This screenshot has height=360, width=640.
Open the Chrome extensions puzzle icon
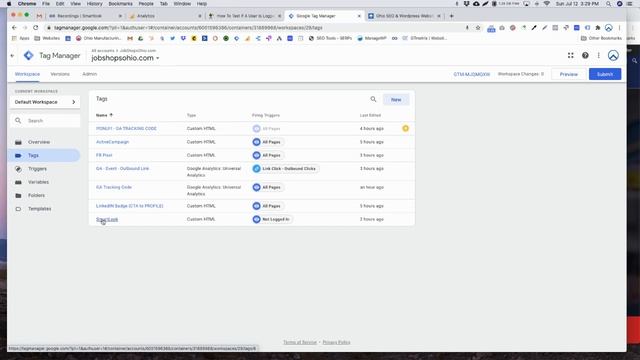point(598,28)
